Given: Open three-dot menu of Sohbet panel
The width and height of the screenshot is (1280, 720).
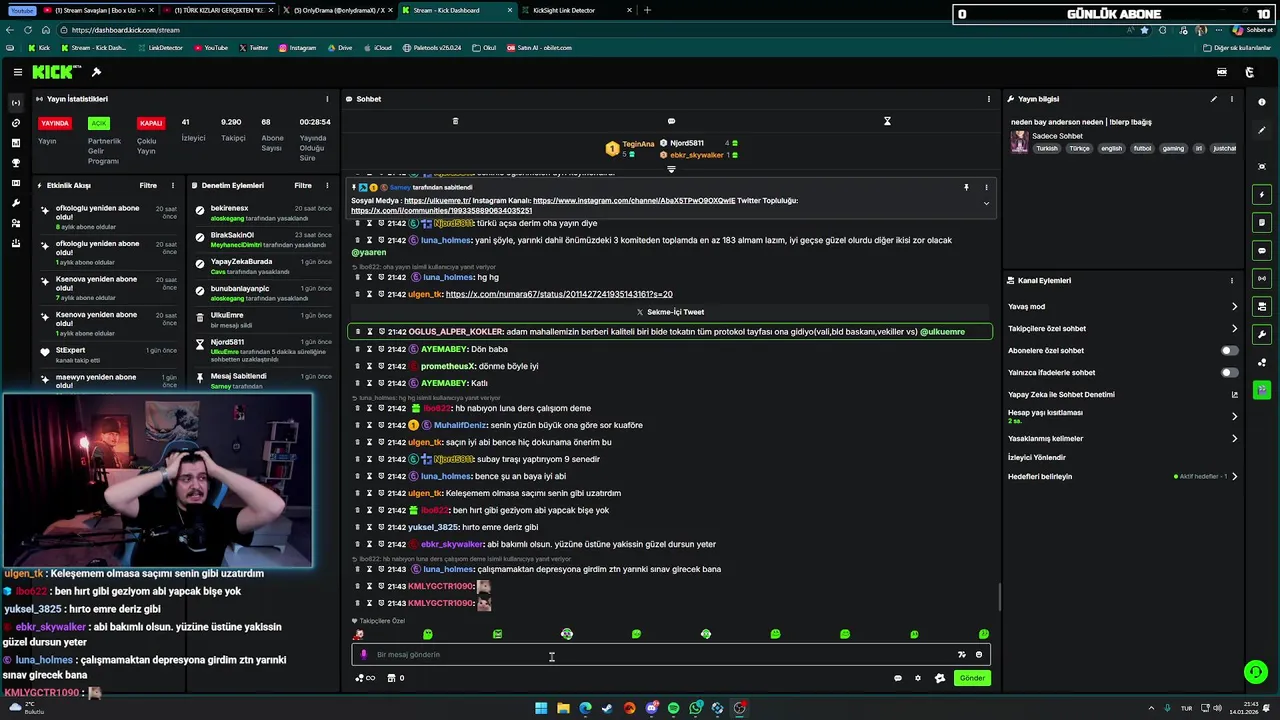Looking at the screenshot, I should [x=989, y=99].
